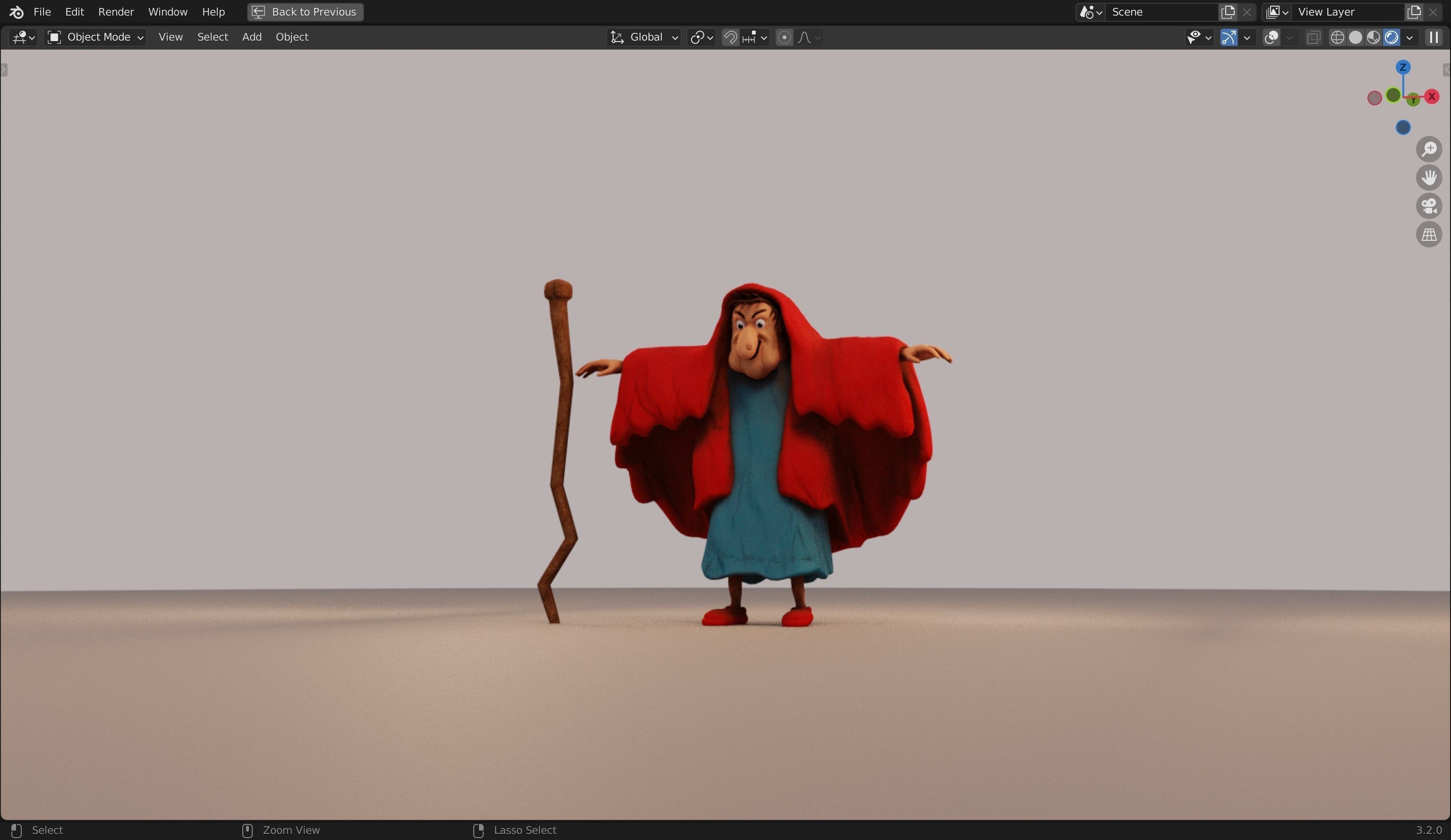This screenshot has width=1451, height=840.
Task: Click the pan view hand icon
Action: tap(1429, 178)
